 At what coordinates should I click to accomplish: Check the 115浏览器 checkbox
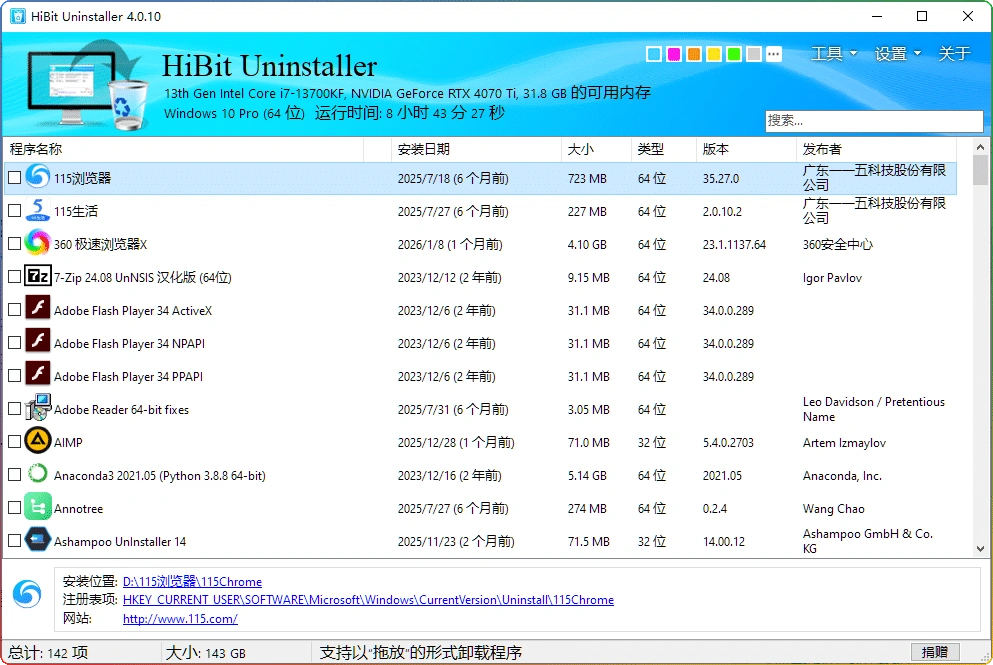point(14,177)
